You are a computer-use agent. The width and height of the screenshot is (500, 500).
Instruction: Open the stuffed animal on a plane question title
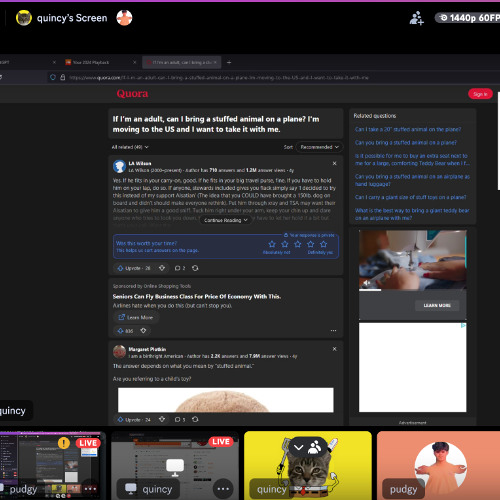216,124
